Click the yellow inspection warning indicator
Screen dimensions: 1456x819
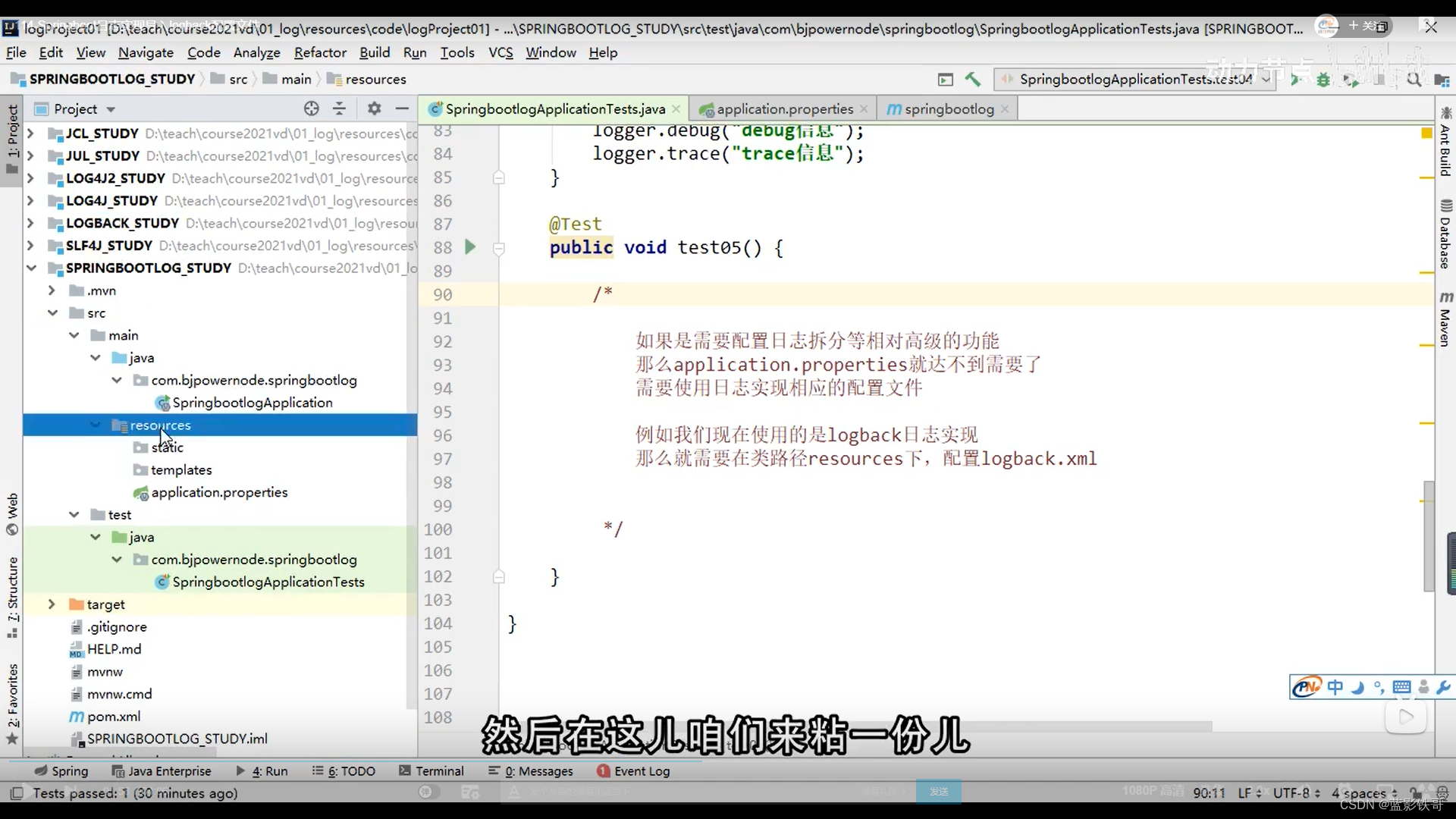(x=1426, y=133)
